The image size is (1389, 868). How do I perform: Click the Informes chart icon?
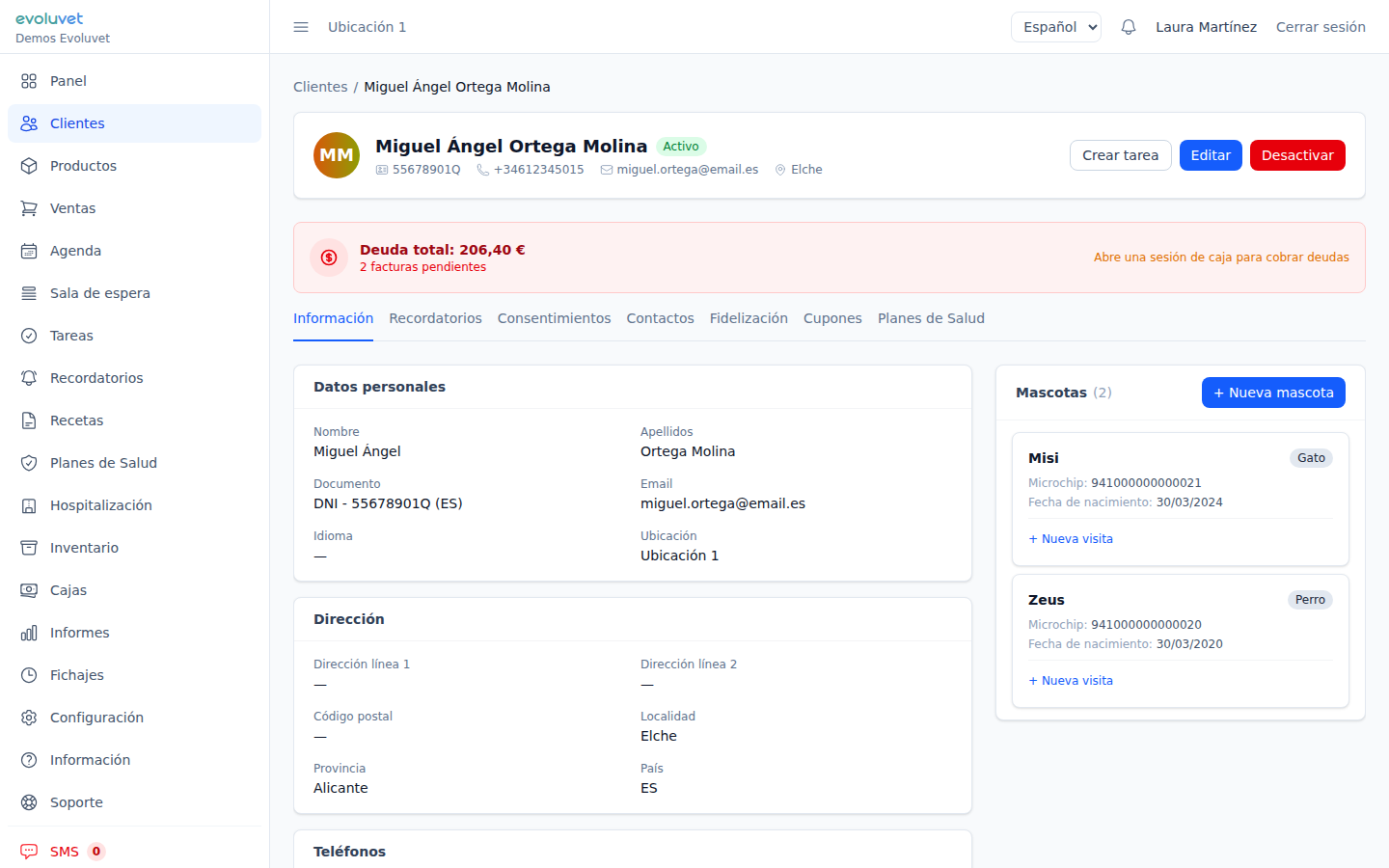[x=29, y=633]
